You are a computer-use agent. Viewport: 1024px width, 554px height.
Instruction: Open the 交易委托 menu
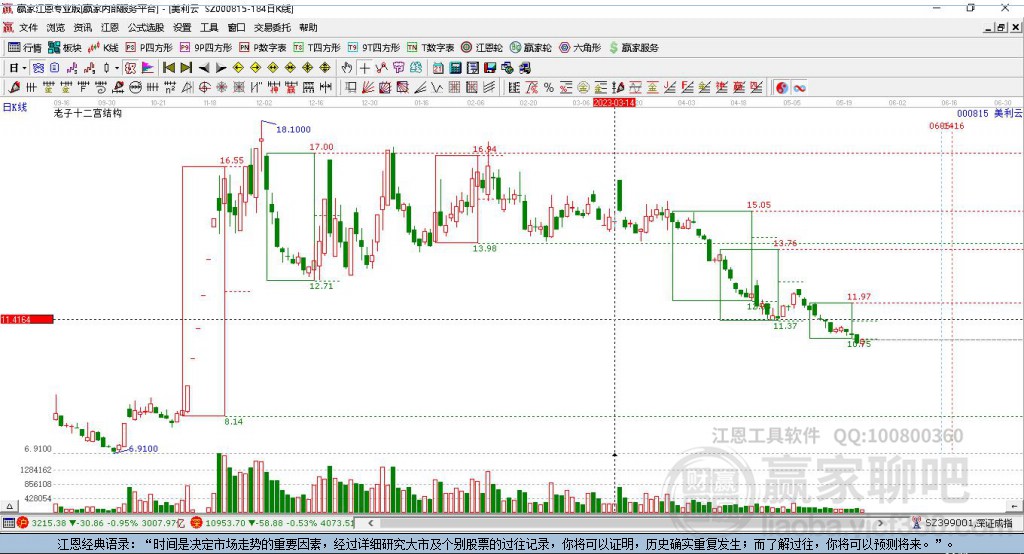click(272, 27)
